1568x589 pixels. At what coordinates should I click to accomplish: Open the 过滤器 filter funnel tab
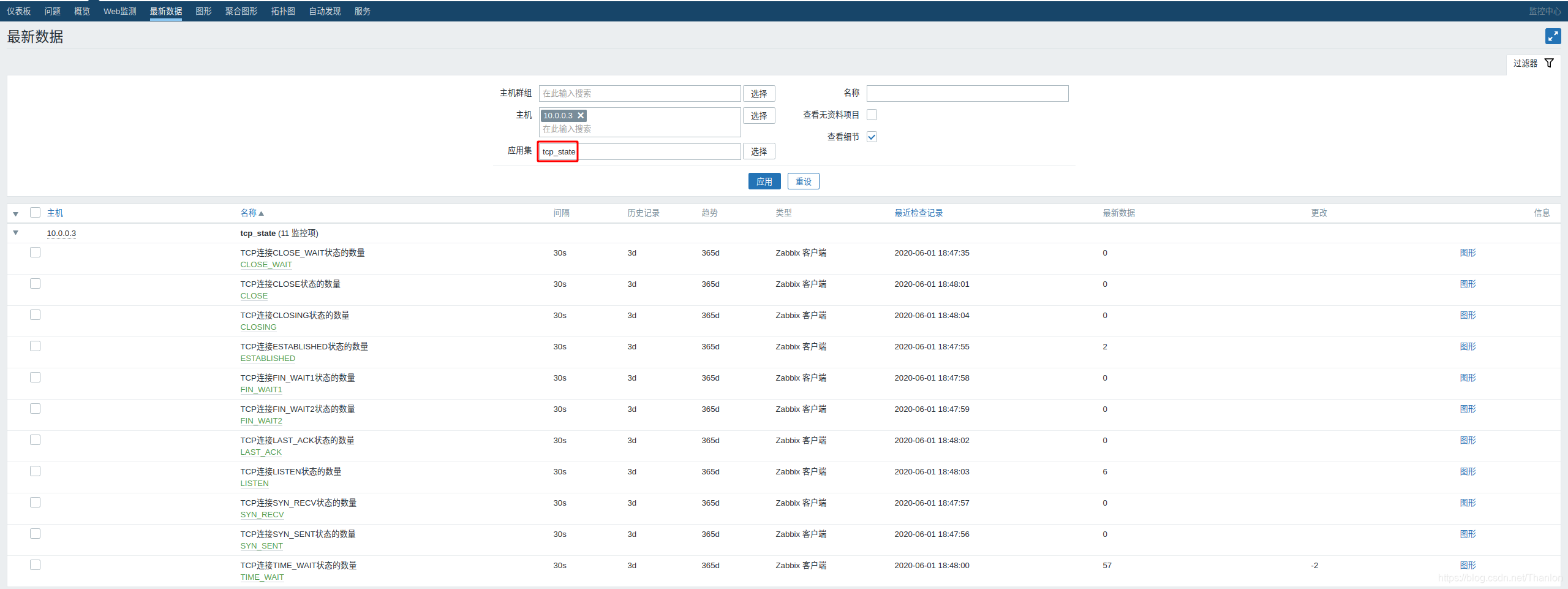pyautogui.click(x=1533, y=63)
